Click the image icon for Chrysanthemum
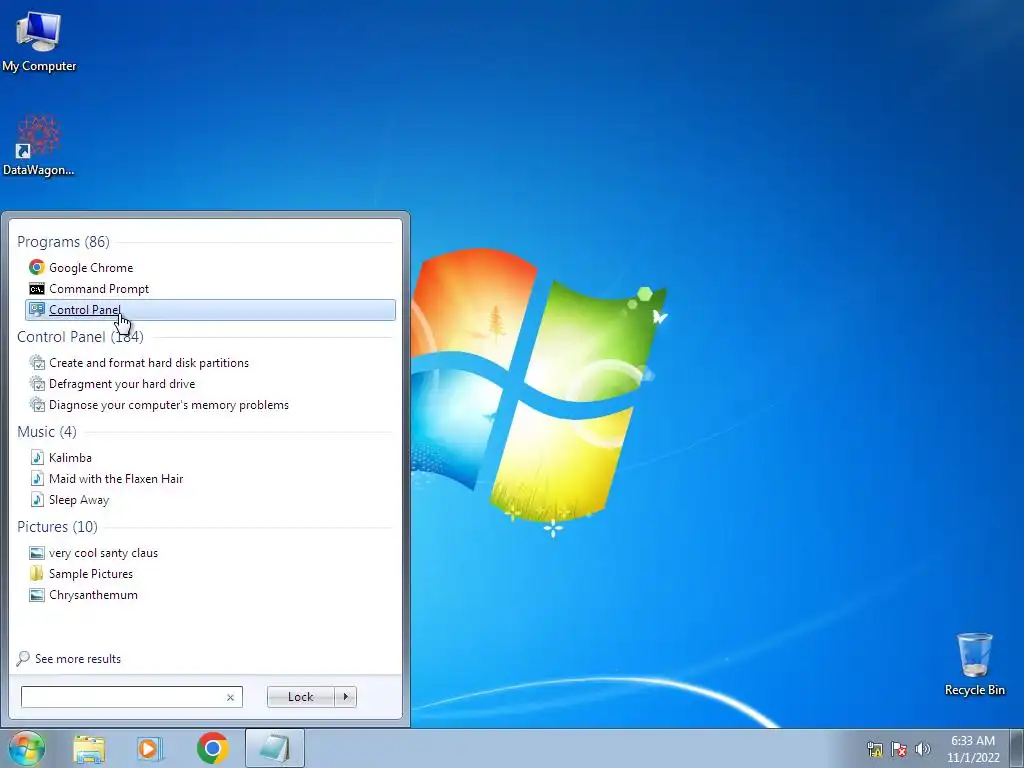The image size is (1024, 768). point(37,595)
